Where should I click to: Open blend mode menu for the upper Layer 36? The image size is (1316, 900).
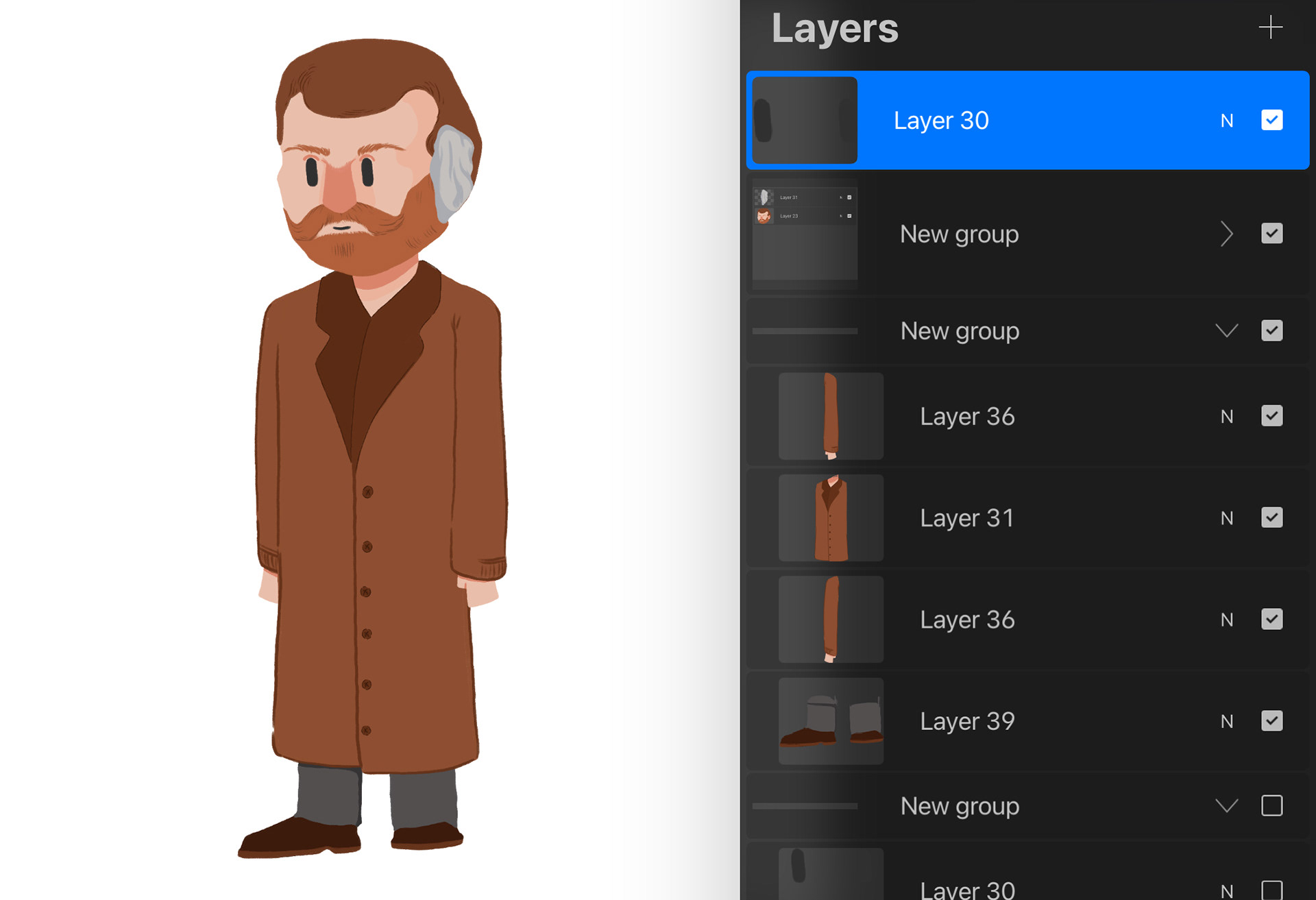point(1226,415)
